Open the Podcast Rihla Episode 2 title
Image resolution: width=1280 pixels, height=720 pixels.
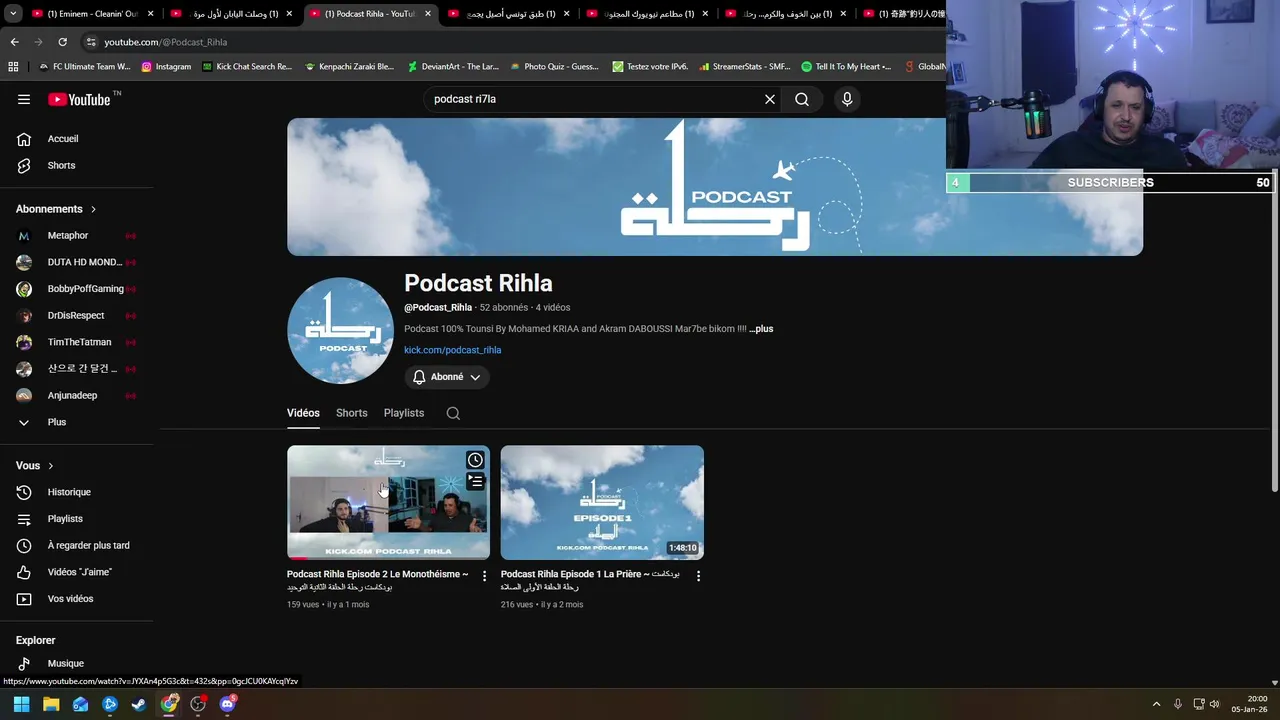(377, 580)
